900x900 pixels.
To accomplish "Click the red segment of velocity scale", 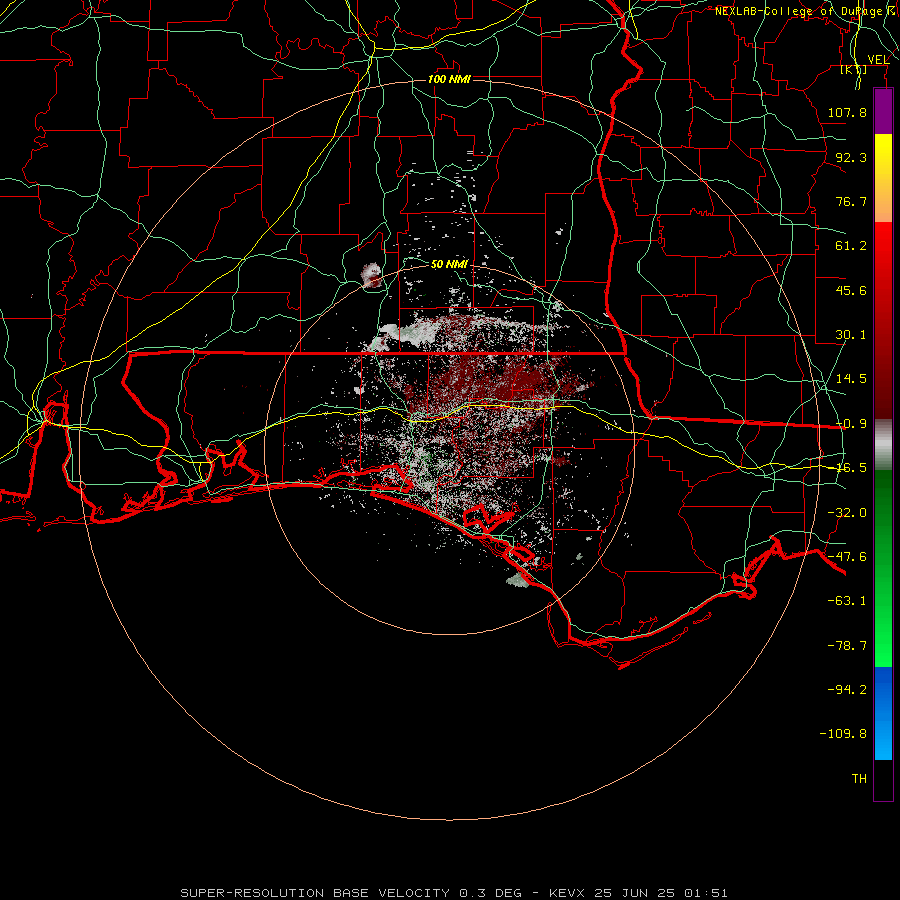I will click(x=883, y=320).
